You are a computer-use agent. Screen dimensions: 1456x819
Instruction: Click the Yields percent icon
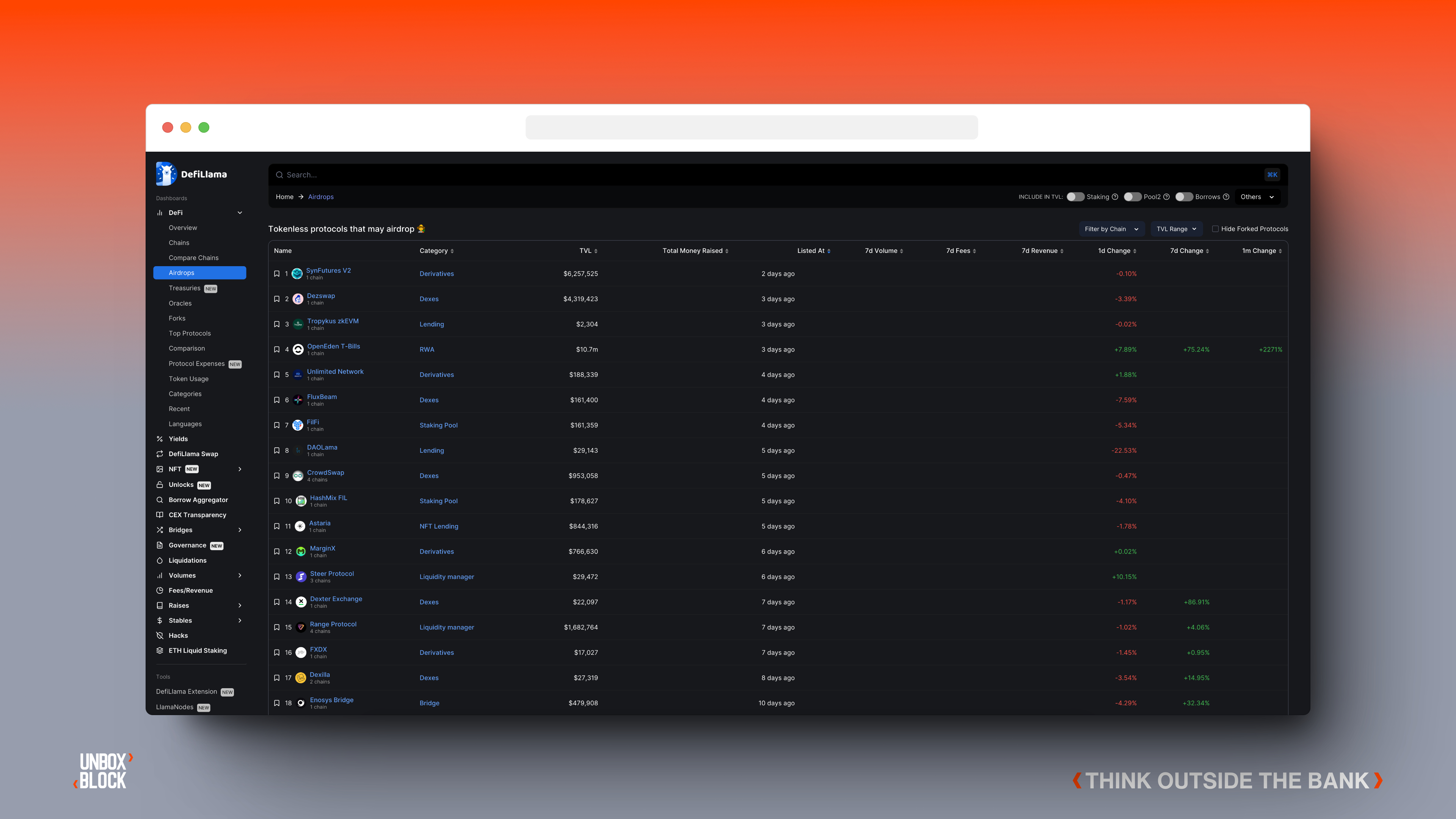pyautogui.click(x=160, y=439)
